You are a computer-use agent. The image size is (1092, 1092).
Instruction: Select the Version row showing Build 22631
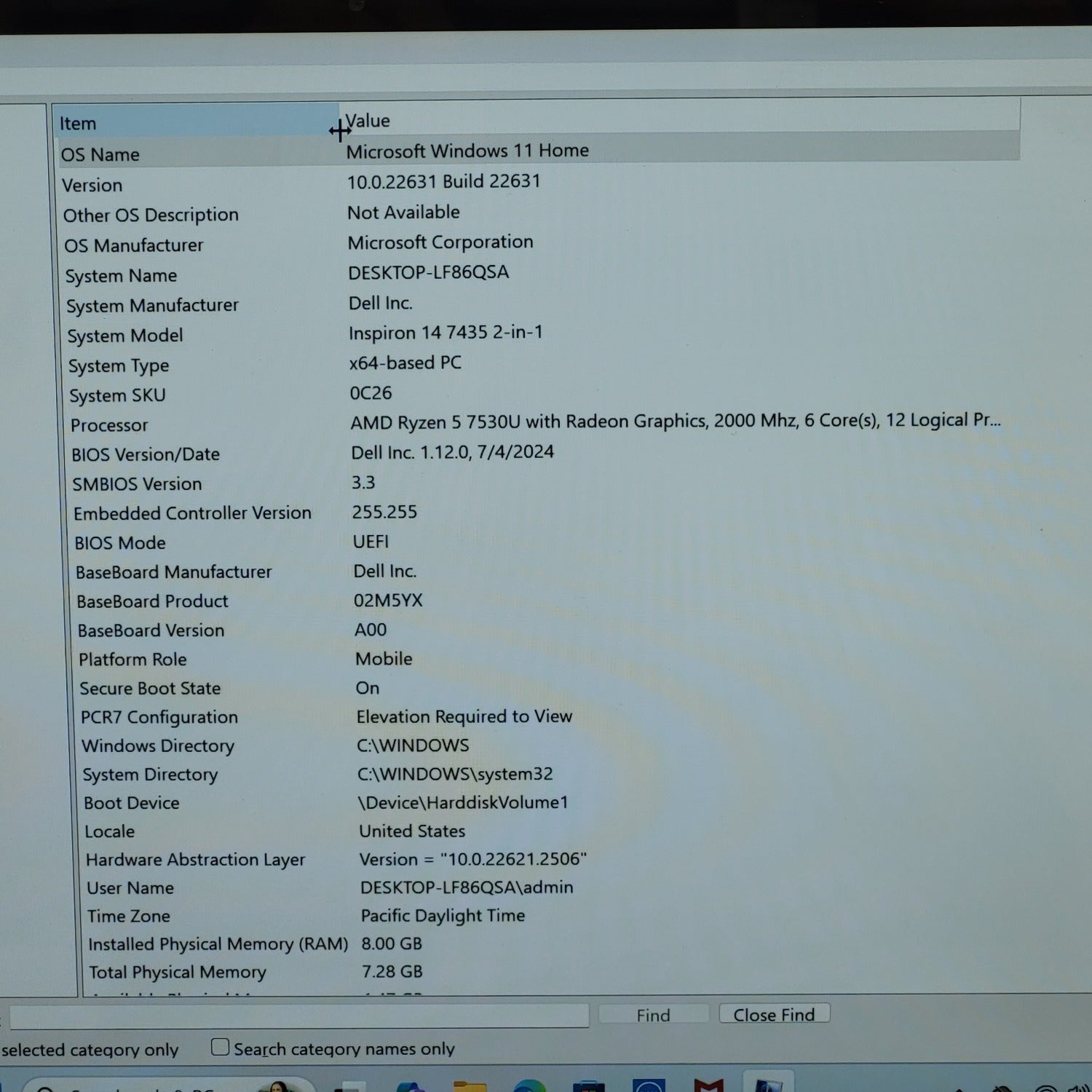[x=539, y=182]
